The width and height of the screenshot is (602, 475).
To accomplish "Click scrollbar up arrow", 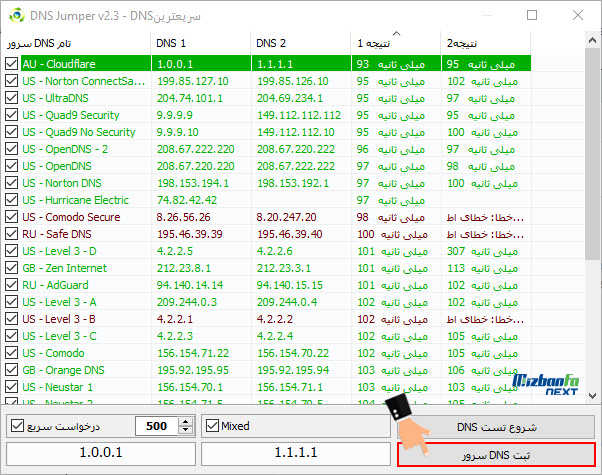I will point(592,40).
